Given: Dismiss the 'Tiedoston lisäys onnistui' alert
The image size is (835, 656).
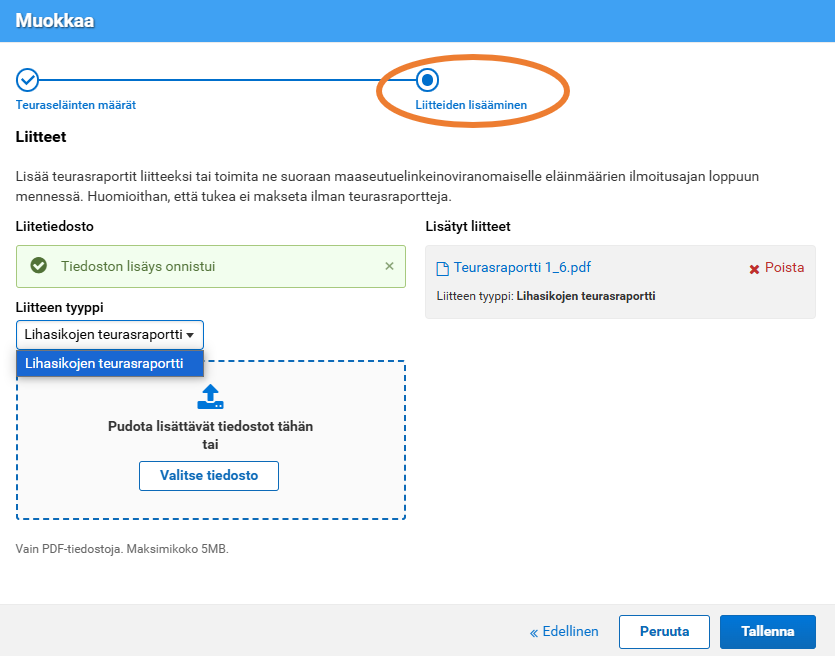Looking at the screenshot, I should (x=390, y=266).
